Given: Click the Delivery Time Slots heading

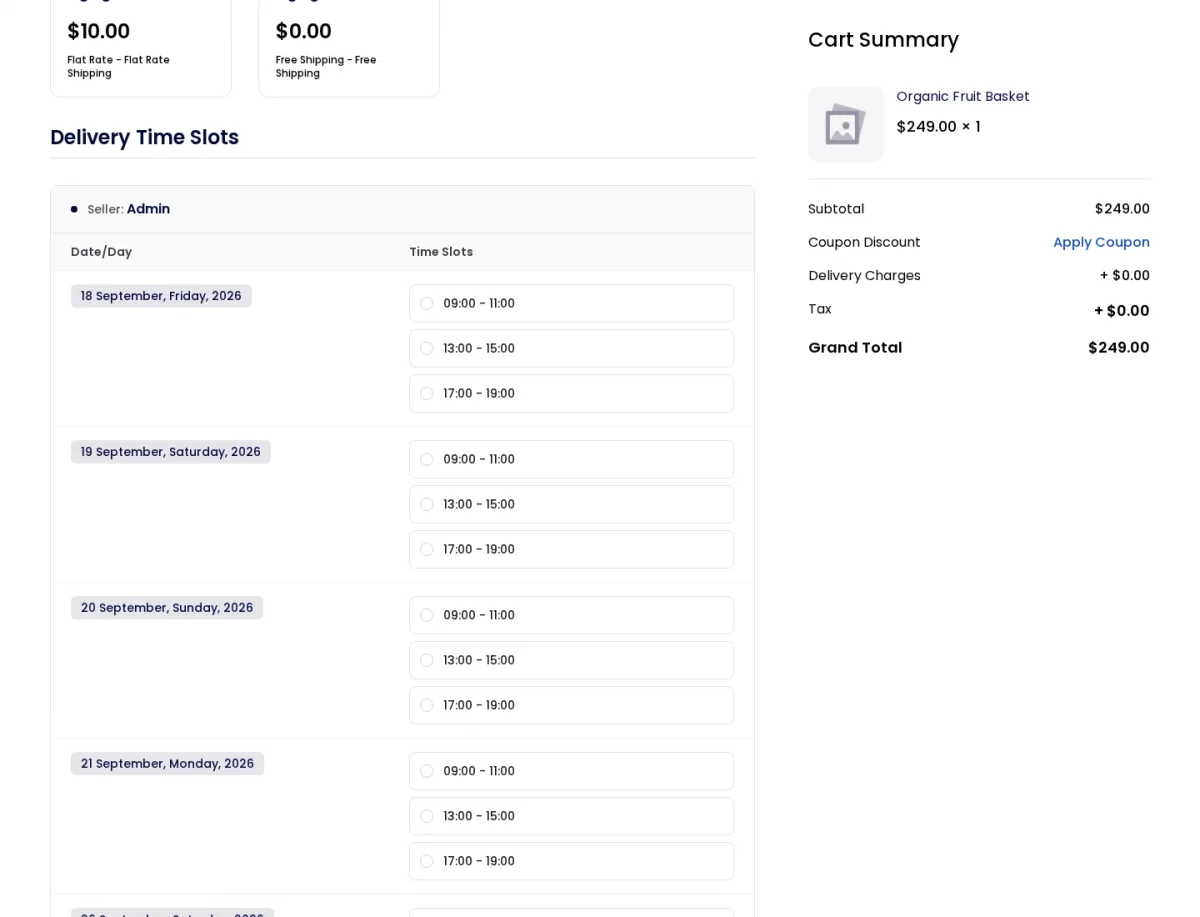Looking at the screenshot, I should pyautogui.click(x=145, y=137).
